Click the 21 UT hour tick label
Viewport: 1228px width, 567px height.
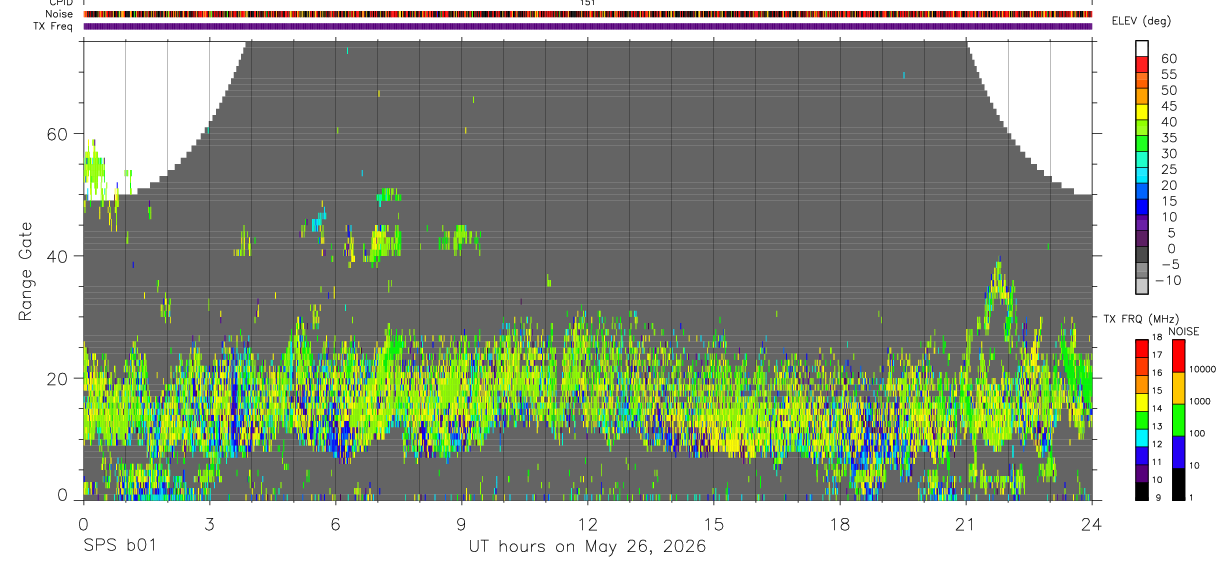point(966,522)
